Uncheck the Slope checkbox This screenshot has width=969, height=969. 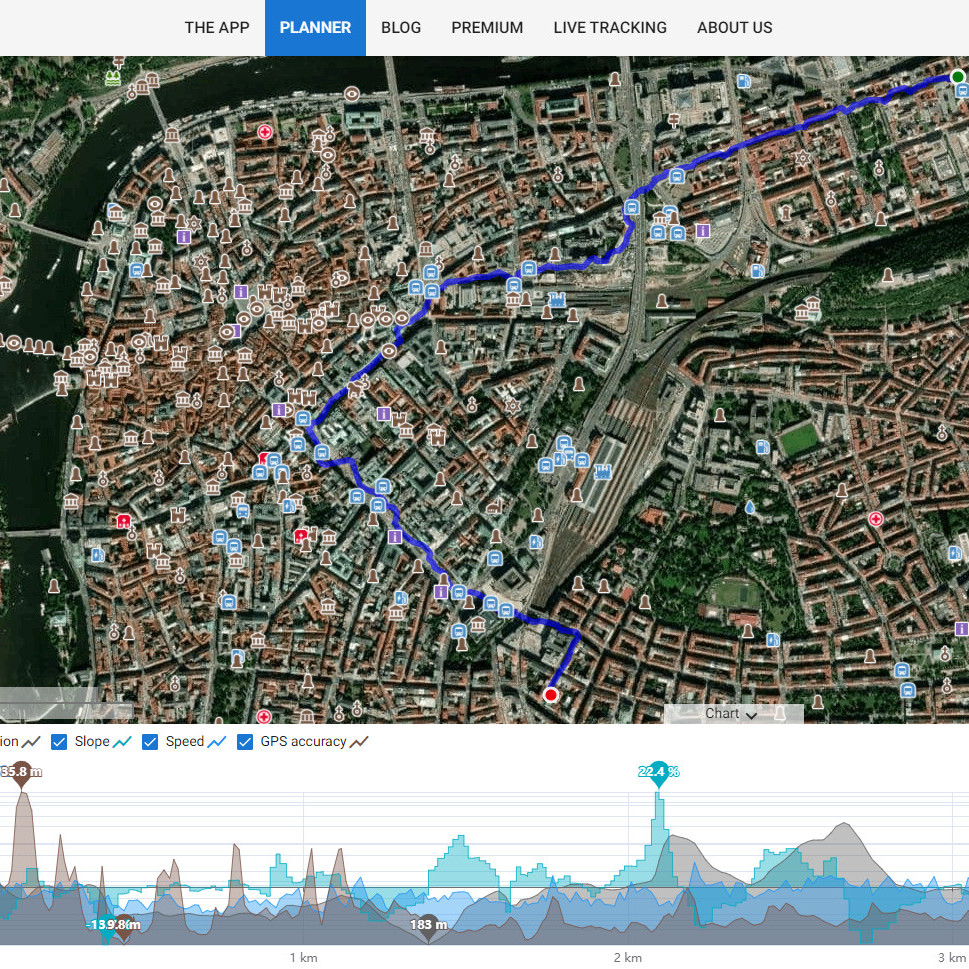click(59, 742)
